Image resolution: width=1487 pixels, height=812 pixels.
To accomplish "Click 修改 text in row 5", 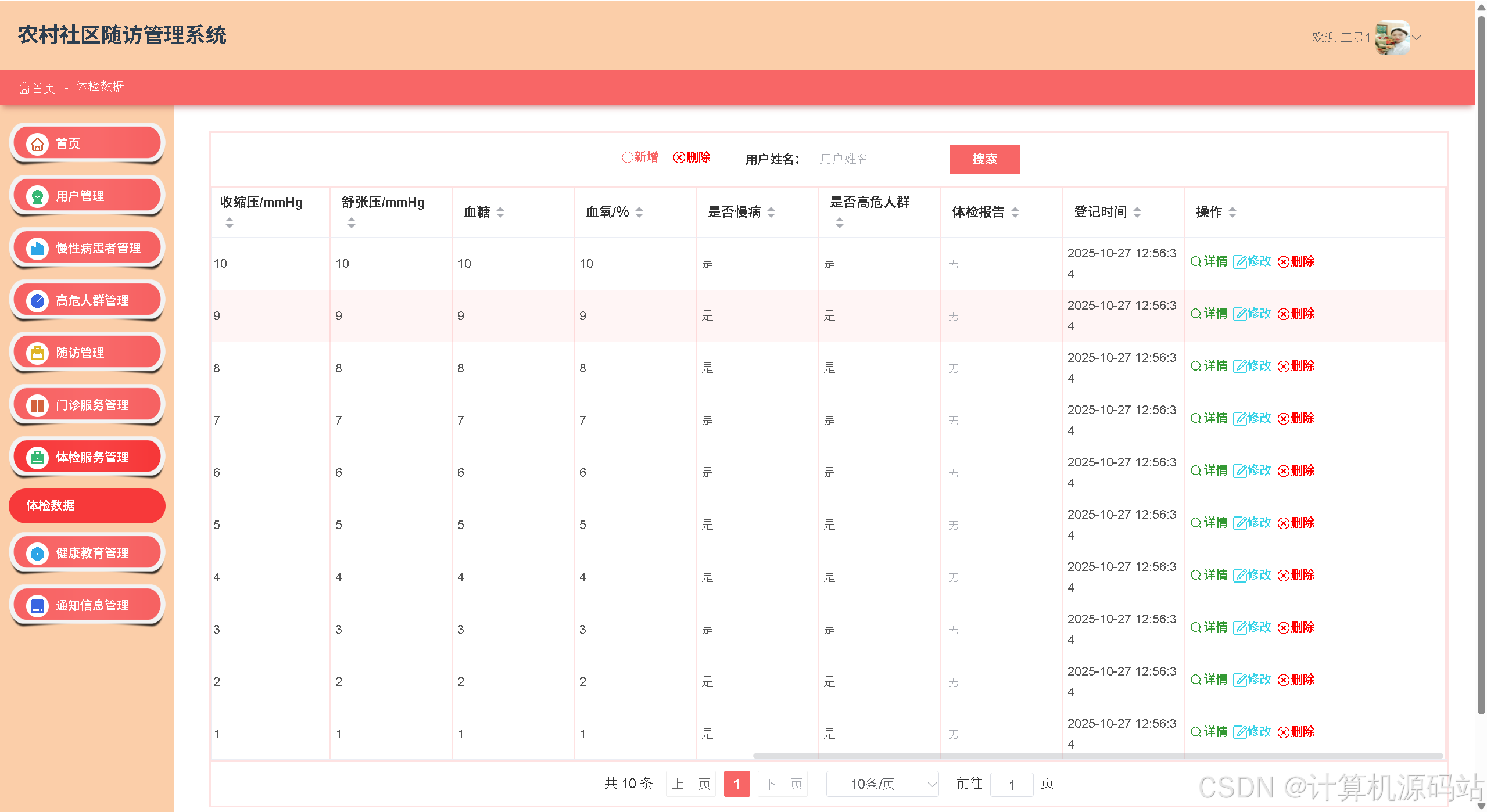I will click(1259, 523).
